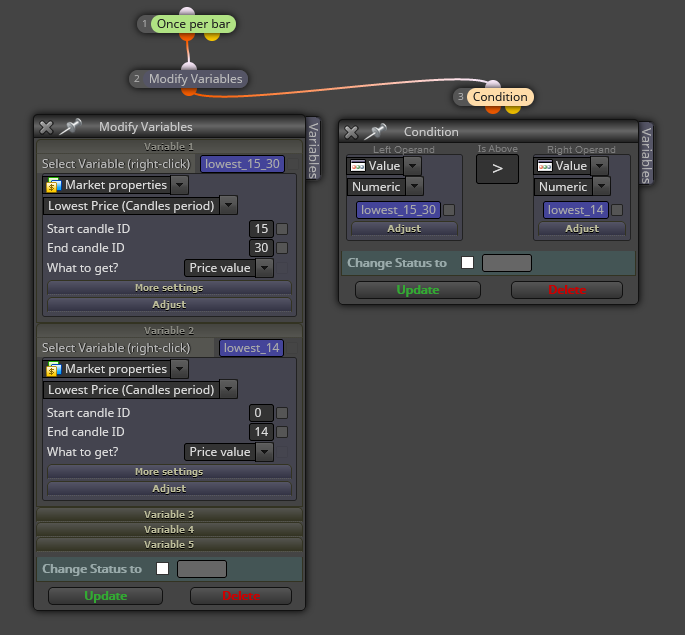Click End candle ID field showing 30
Screen dimensions: 685x635
pos(261,248)
